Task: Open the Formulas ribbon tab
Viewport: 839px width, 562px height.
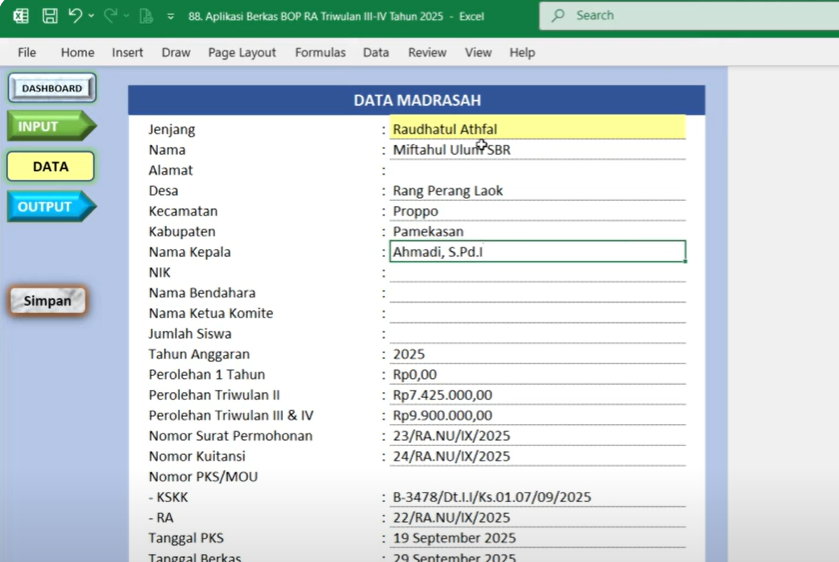Action: coord(320,52)
